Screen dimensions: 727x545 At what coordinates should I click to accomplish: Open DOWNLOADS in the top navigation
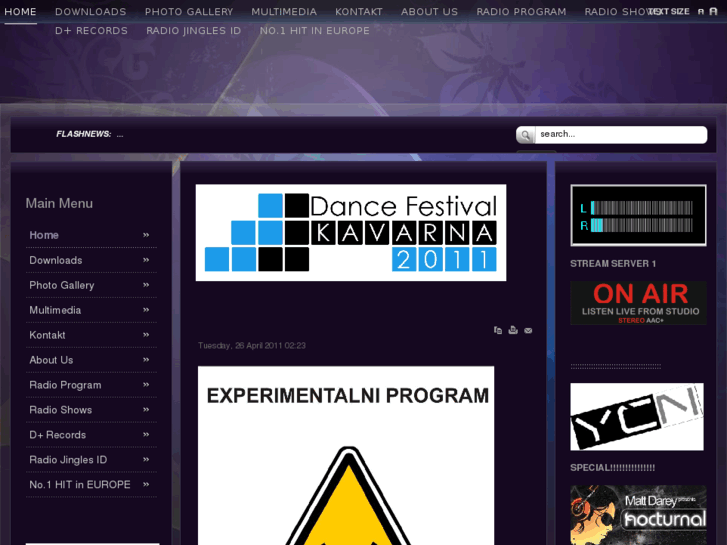(x=90, y=12)
